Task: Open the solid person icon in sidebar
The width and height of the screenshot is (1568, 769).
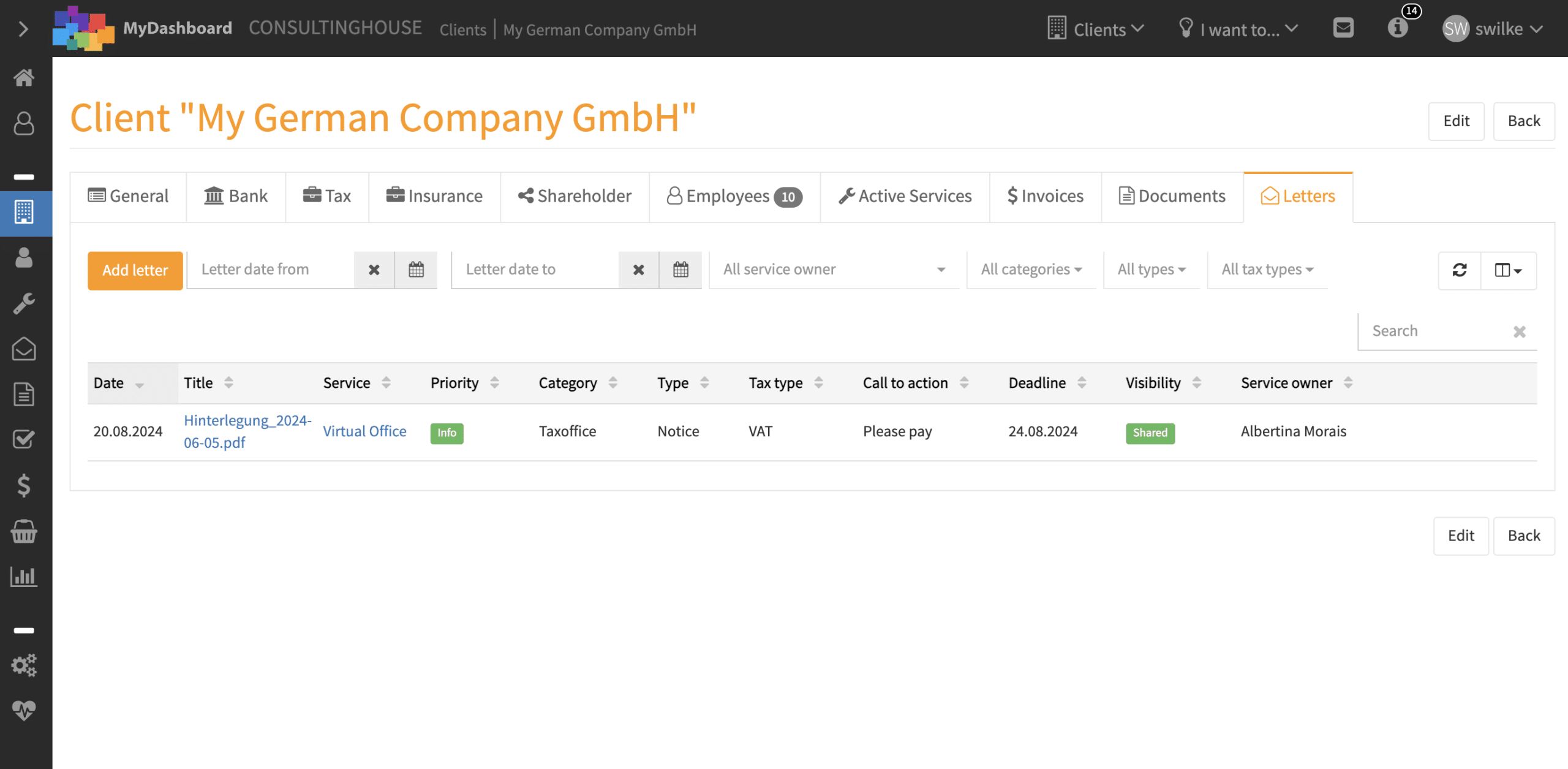Action: coord(24,257)
